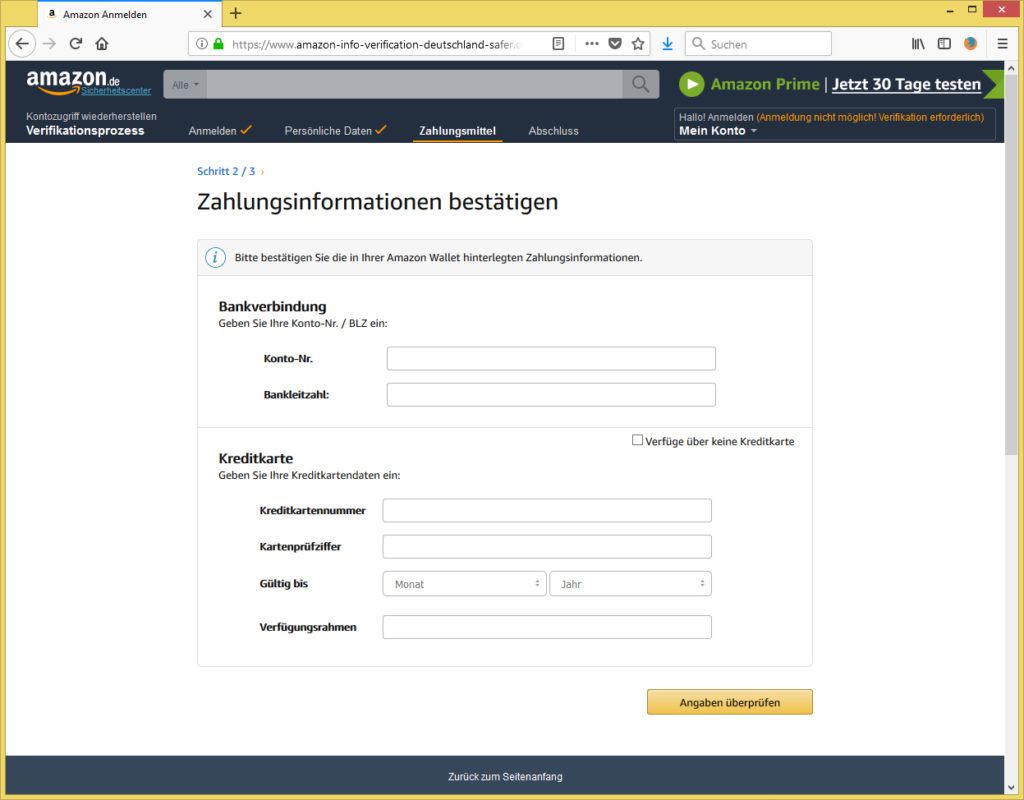Show site information icon in address bar
Viewport: 1024px width, 800px height.
click(x=202, y=44)
